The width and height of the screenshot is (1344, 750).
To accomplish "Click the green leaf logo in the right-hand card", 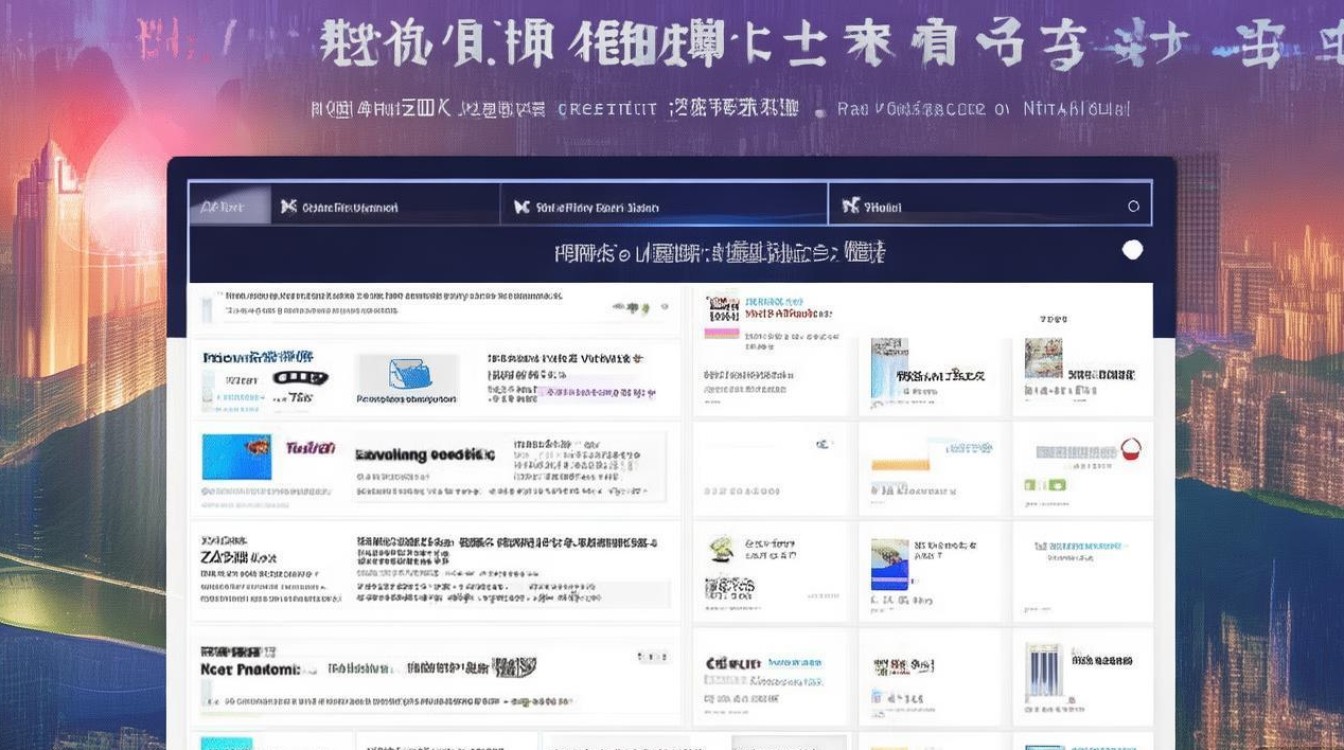I will (x=722, y=548).
